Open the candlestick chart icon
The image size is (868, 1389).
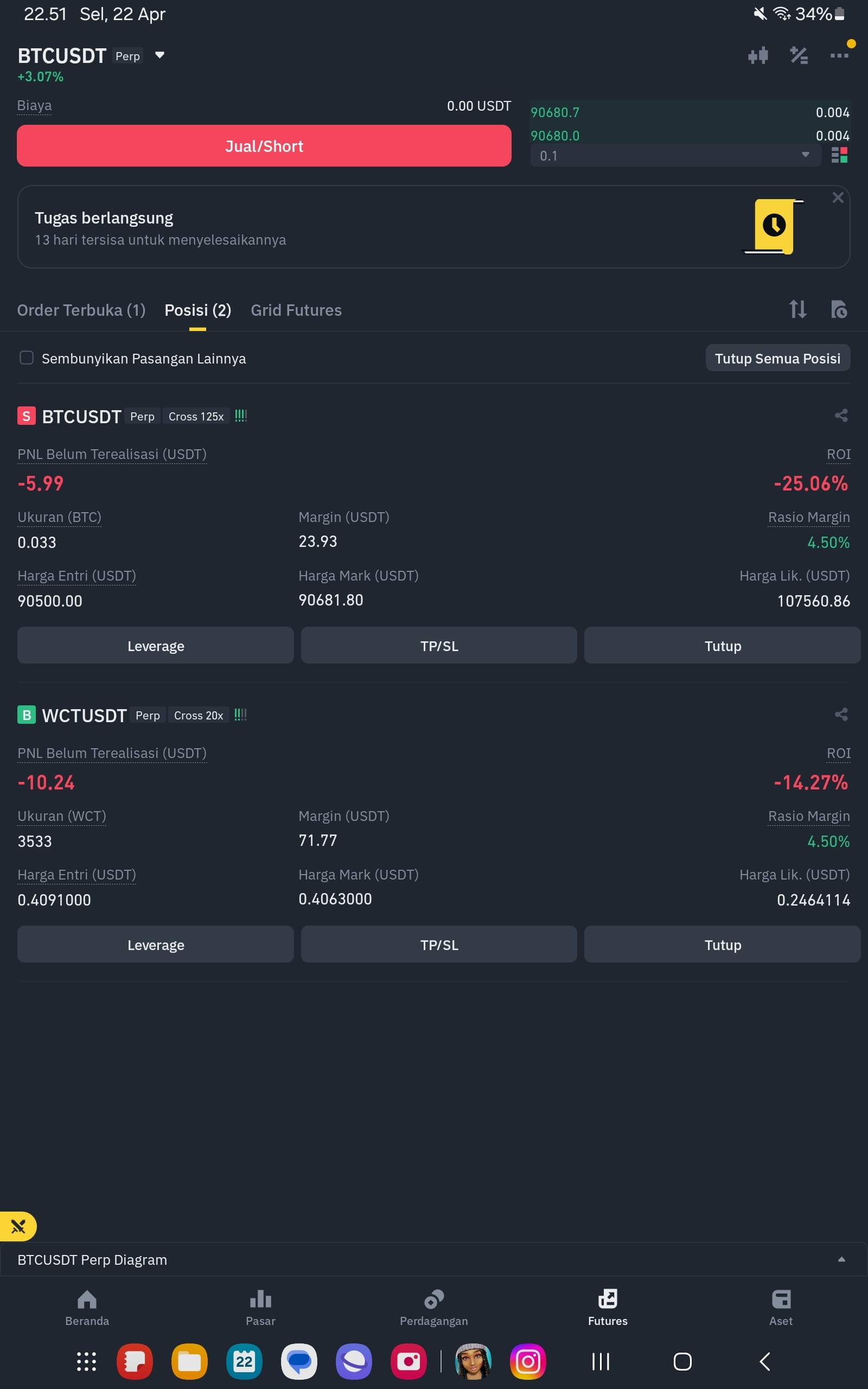pos(758,56)
